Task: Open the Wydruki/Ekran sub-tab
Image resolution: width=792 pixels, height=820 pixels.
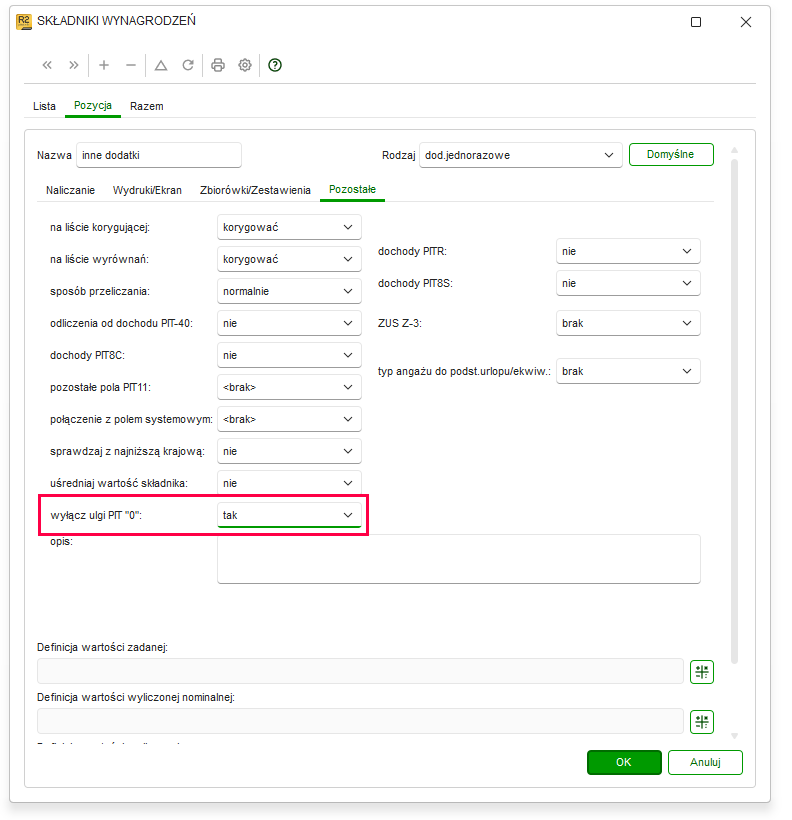Action: tap(148, 190)
